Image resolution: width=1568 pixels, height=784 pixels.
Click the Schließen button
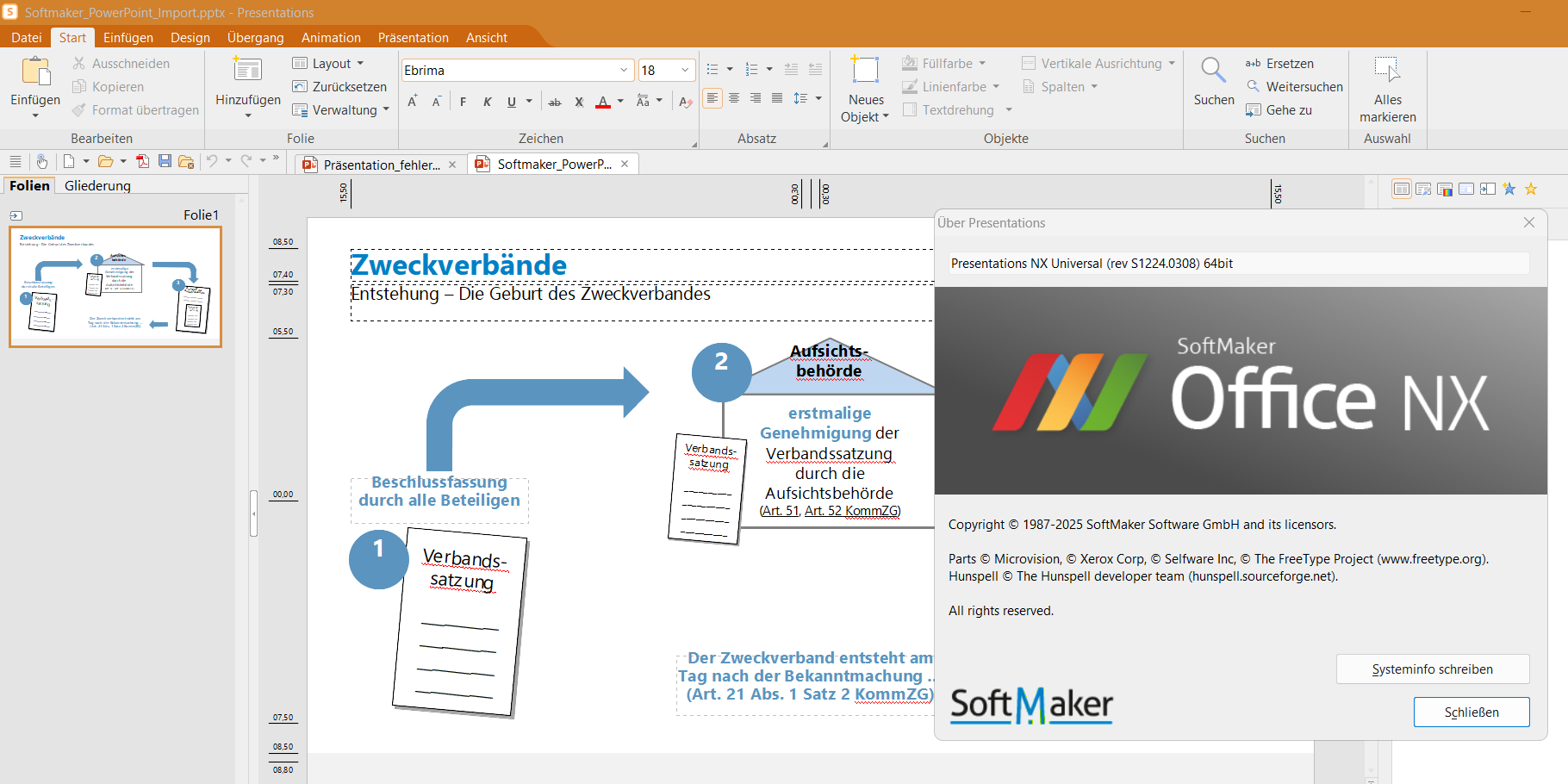point(1472,712)
